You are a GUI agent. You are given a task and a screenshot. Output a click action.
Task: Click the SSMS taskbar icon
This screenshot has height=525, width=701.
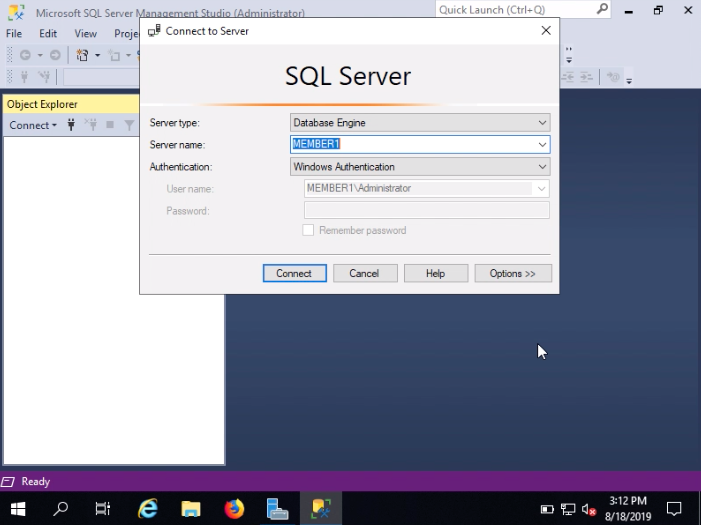click(x=321, y=508)
